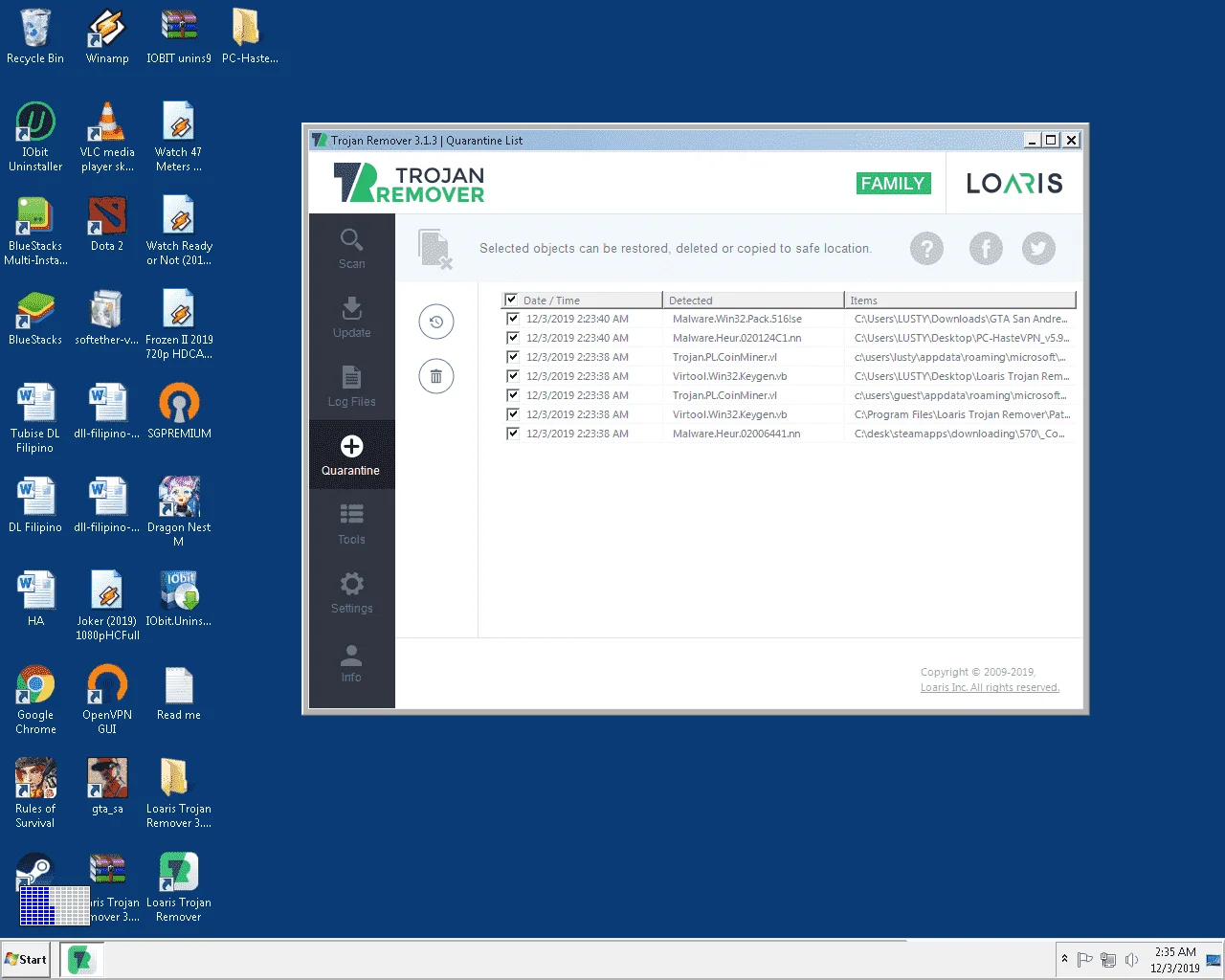Uncheck CoinMiner row for c:\users\guest path
The height and width of the screenshot is (980, 1225).
coord(513,395)
